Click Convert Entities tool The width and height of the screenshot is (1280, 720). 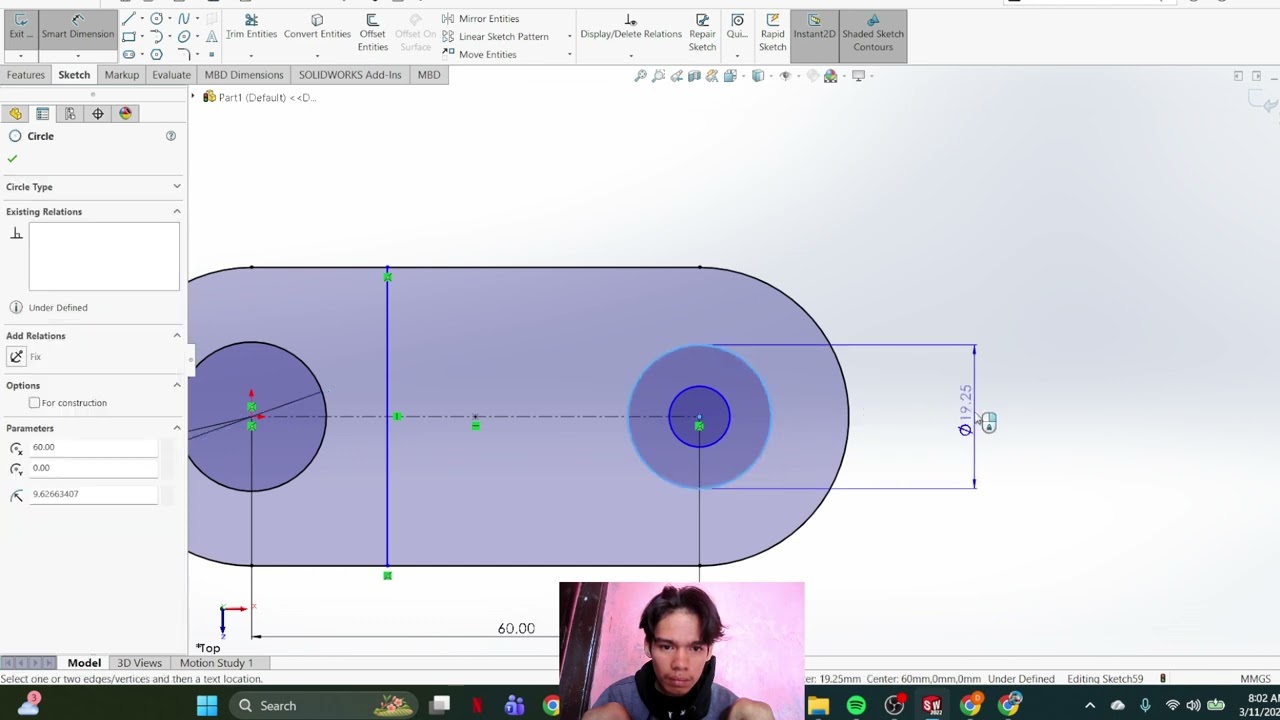(x=317, y=26)
